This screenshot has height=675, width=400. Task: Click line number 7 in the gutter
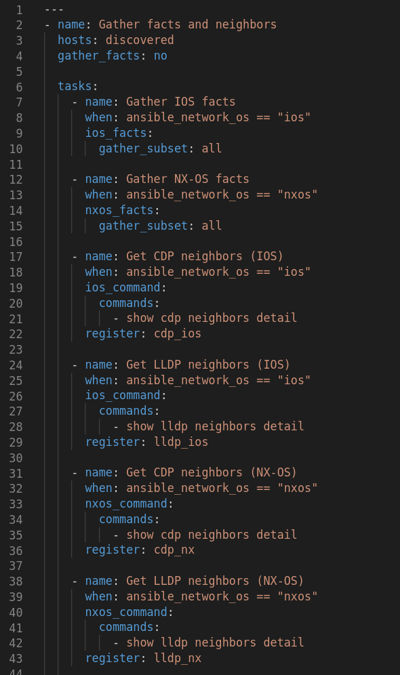19,102
